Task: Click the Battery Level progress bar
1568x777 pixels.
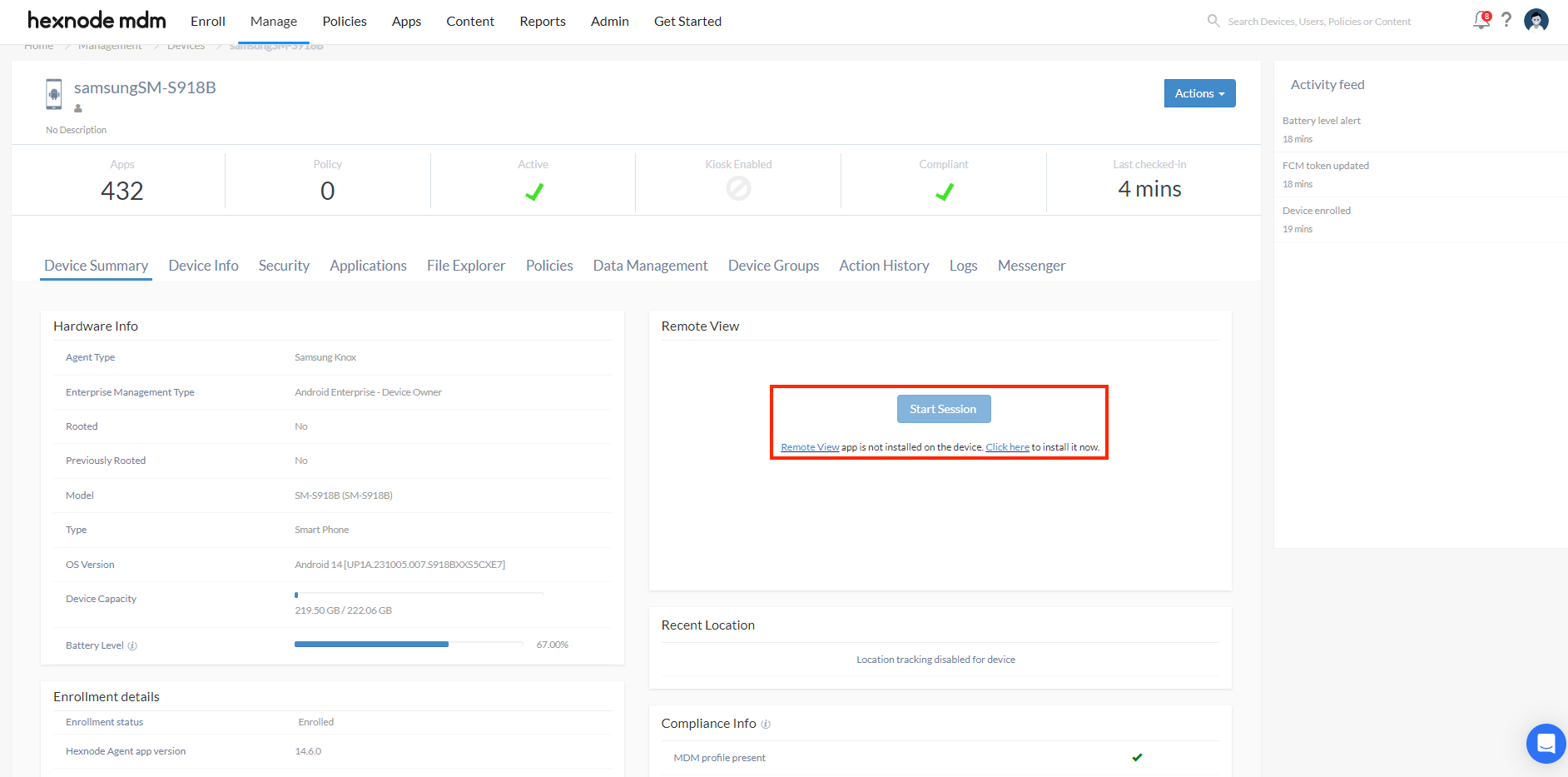Action: (x=409, y=644)
